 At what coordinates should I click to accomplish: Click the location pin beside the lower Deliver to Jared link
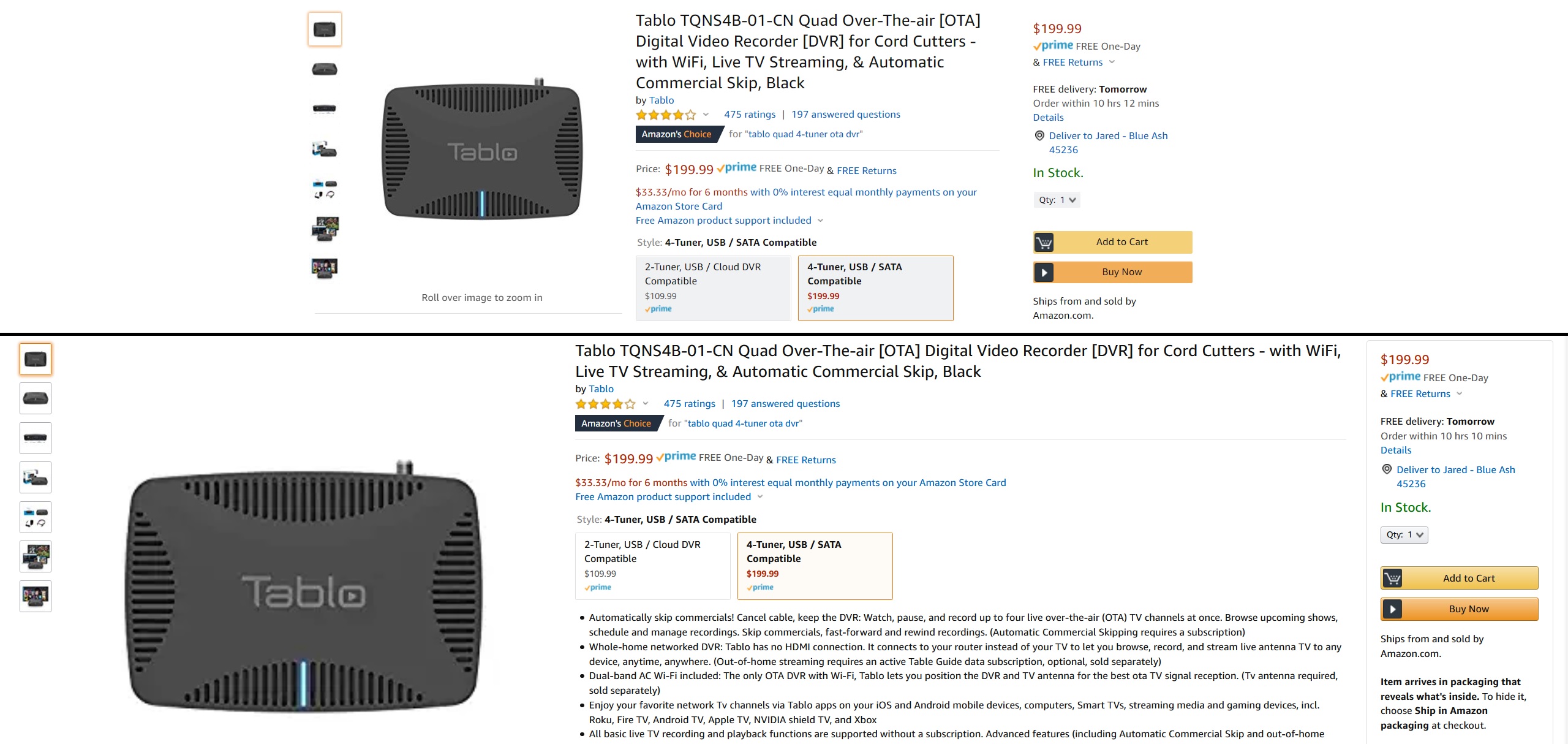tap(1387, 469)
